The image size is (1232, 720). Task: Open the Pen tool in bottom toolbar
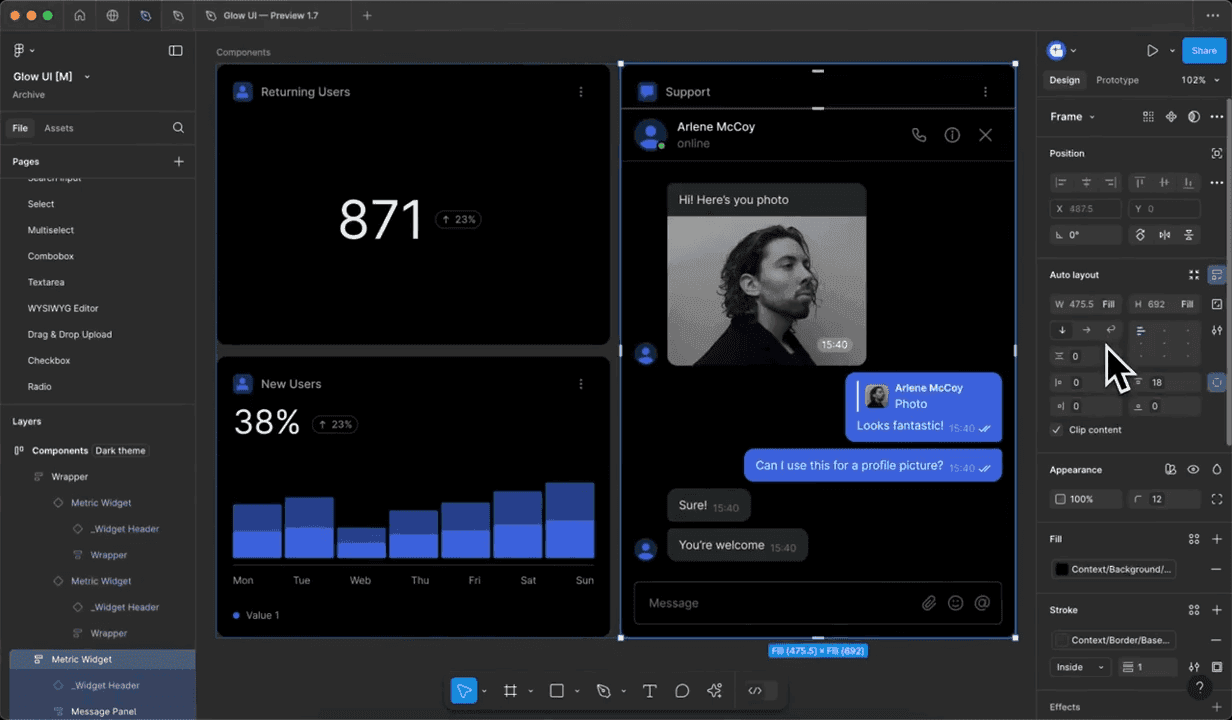[603, 691]
